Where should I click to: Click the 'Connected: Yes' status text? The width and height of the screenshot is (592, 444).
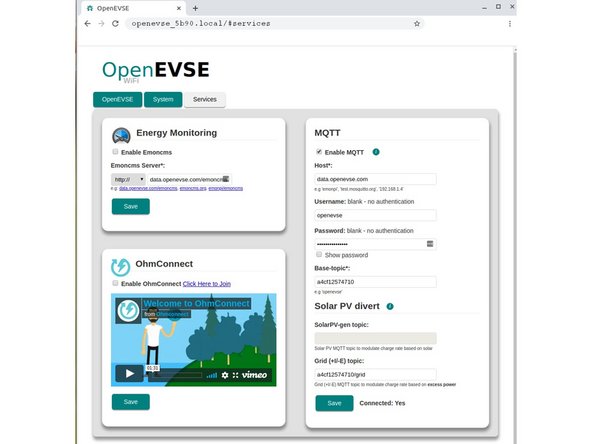(x=382, y=403)
